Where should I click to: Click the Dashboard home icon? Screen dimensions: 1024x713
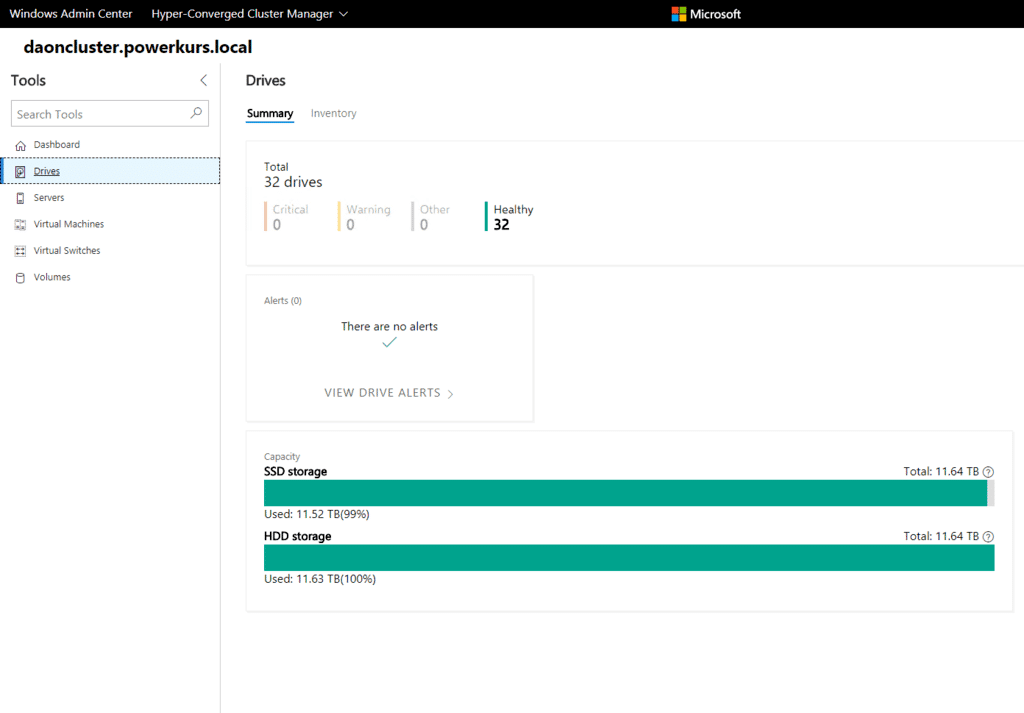[x=20, y=145]
